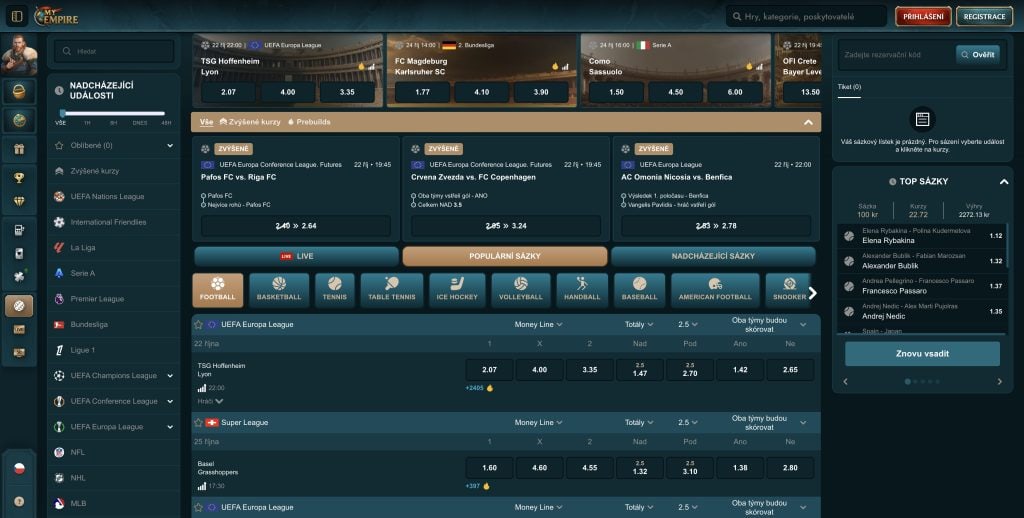The image size is (1024, 518).
Task: Select 2.07 odds for Hoffenheim in match list
Action: [489, 370]
